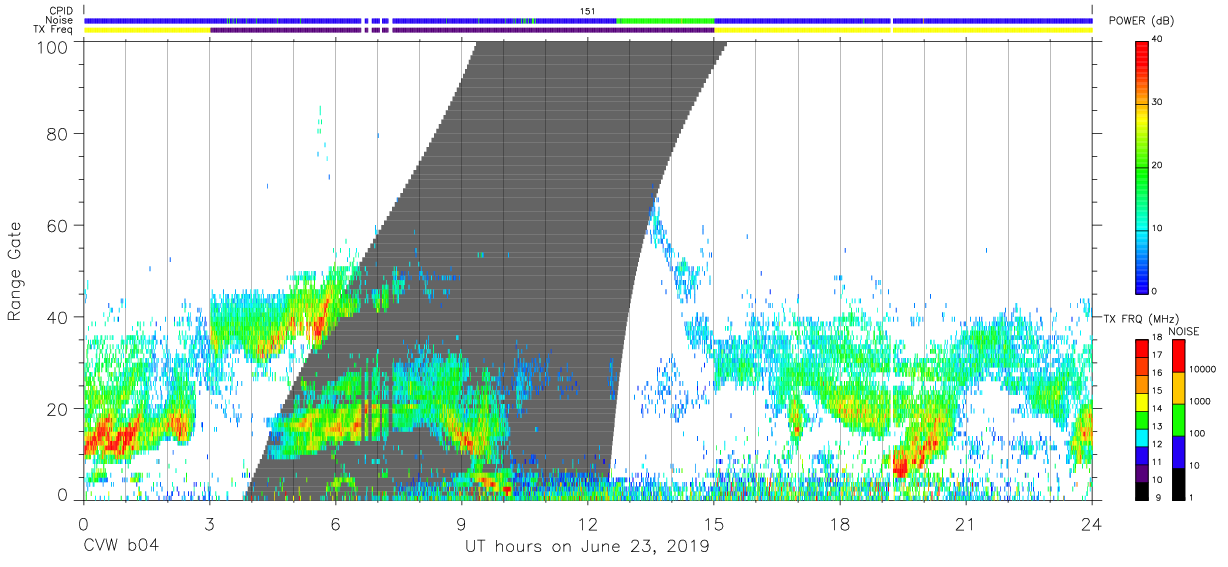Click the 30 label on power colorbar
This screenshot has width=1228, height=567.
[1159, 102]
